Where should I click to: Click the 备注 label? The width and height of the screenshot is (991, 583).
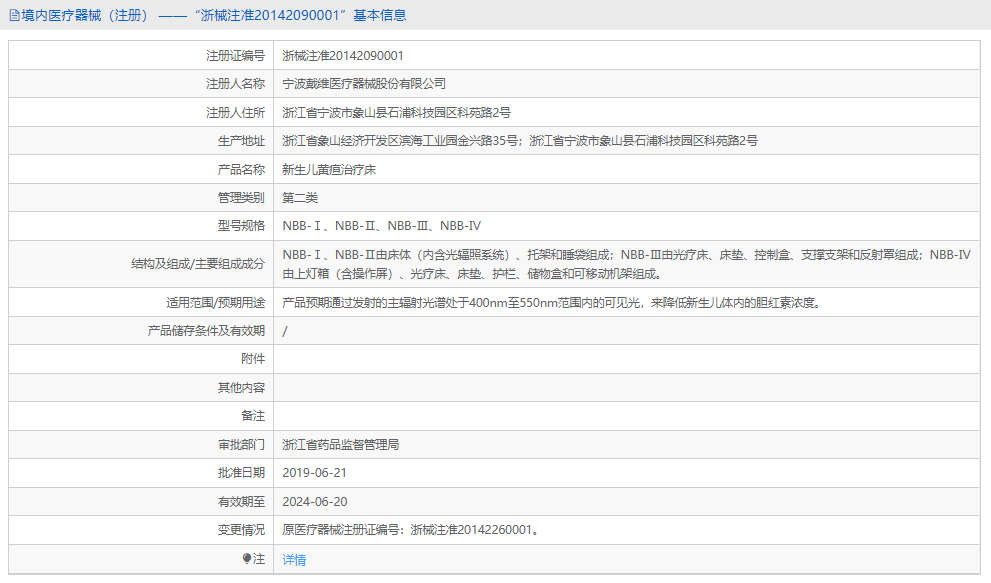tap(253, 415)
